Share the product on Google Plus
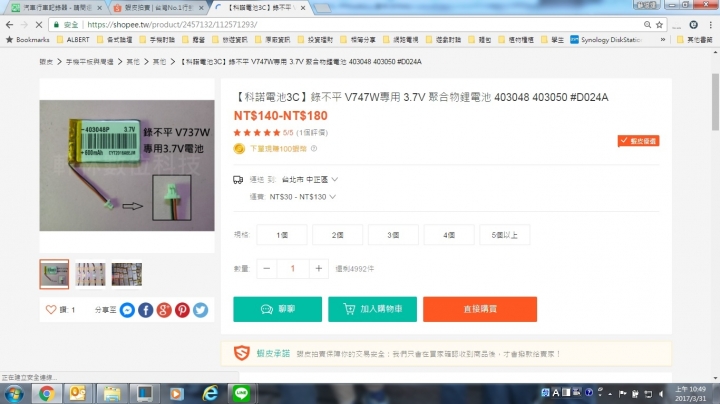Screen dimensions: 720x404 pos(164,310)
